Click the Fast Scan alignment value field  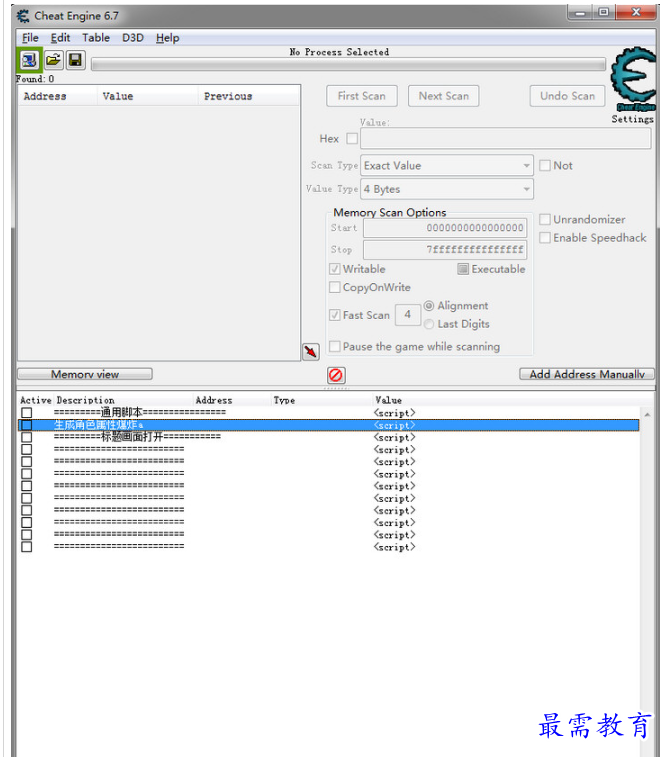click(x=407, y=315)
